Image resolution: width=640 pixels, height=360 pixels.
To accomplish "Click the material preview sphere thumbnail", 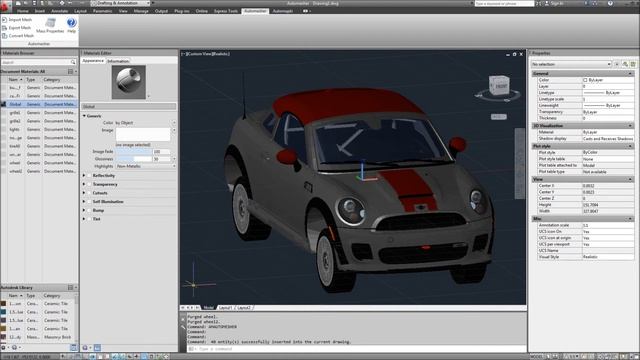I will (x=129, y=82).
